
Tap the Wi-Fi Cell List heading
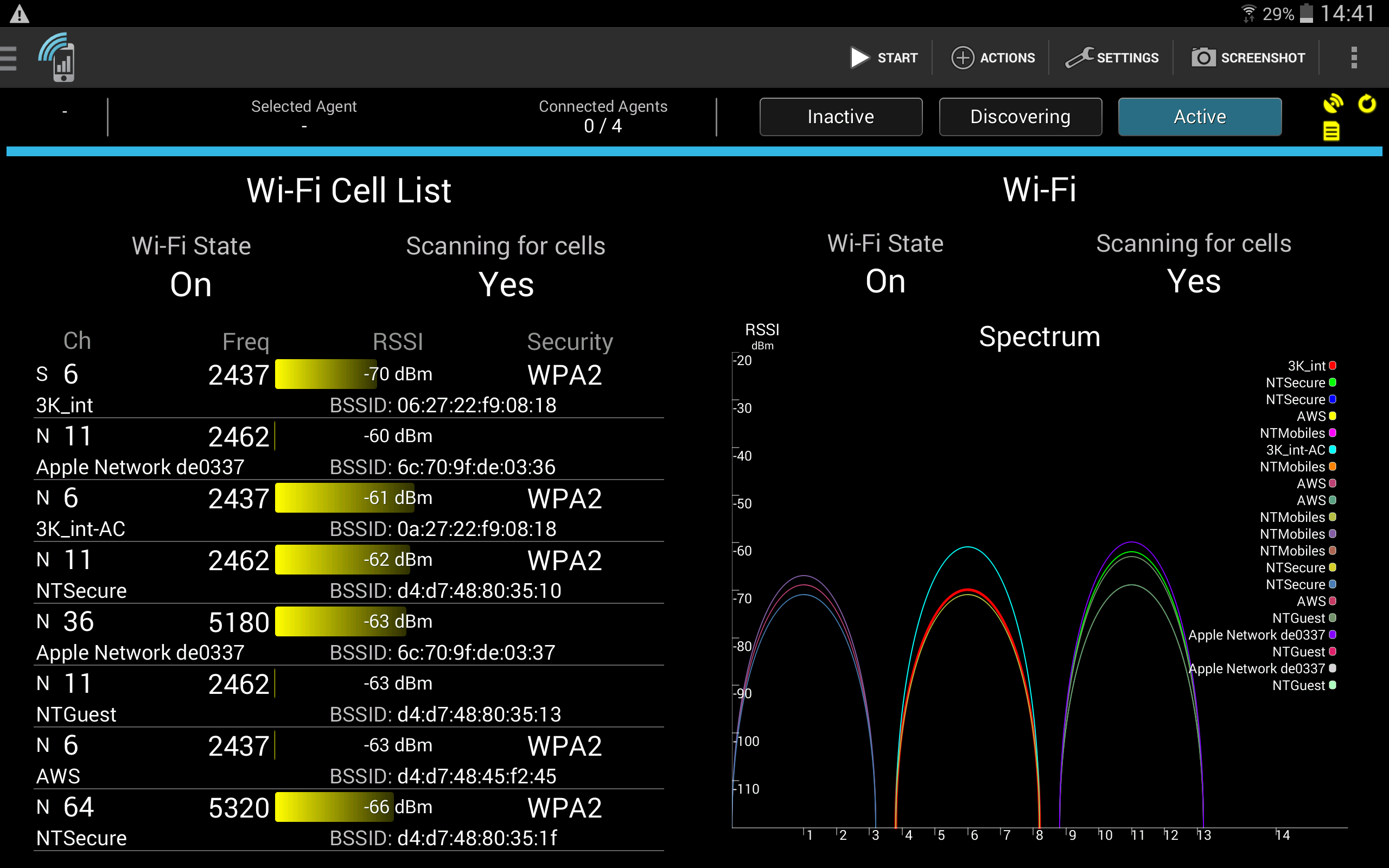tap(348, 190)
